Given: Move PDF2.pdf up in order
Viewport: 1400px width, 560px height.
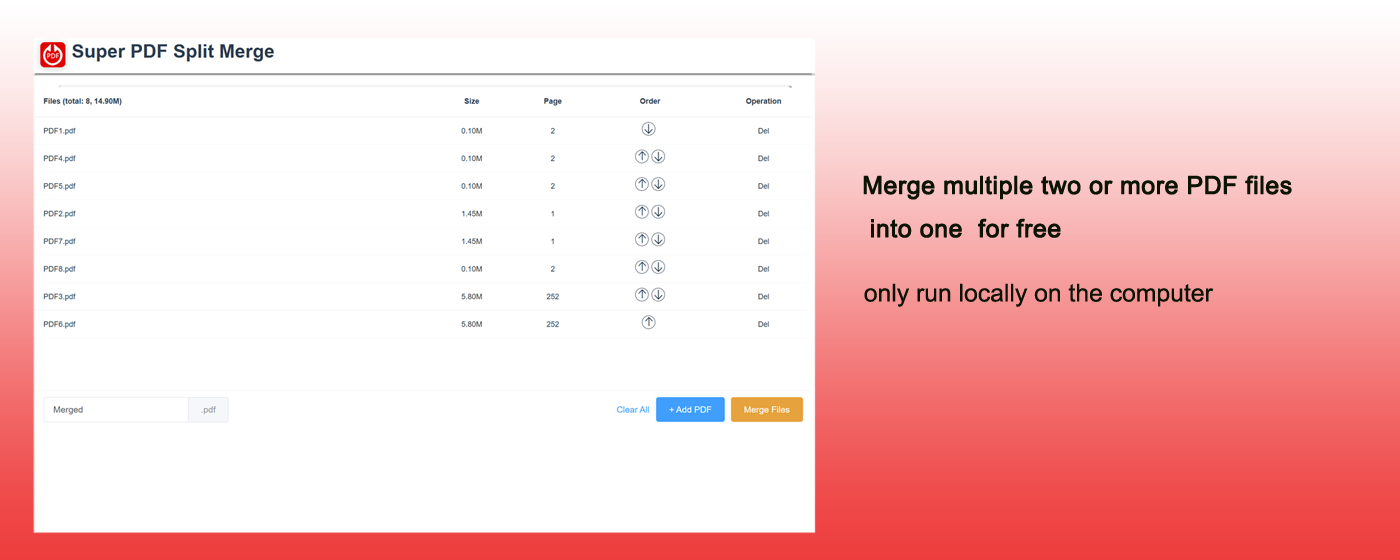Looking at the screenshot, I should (x=642, y=212).
